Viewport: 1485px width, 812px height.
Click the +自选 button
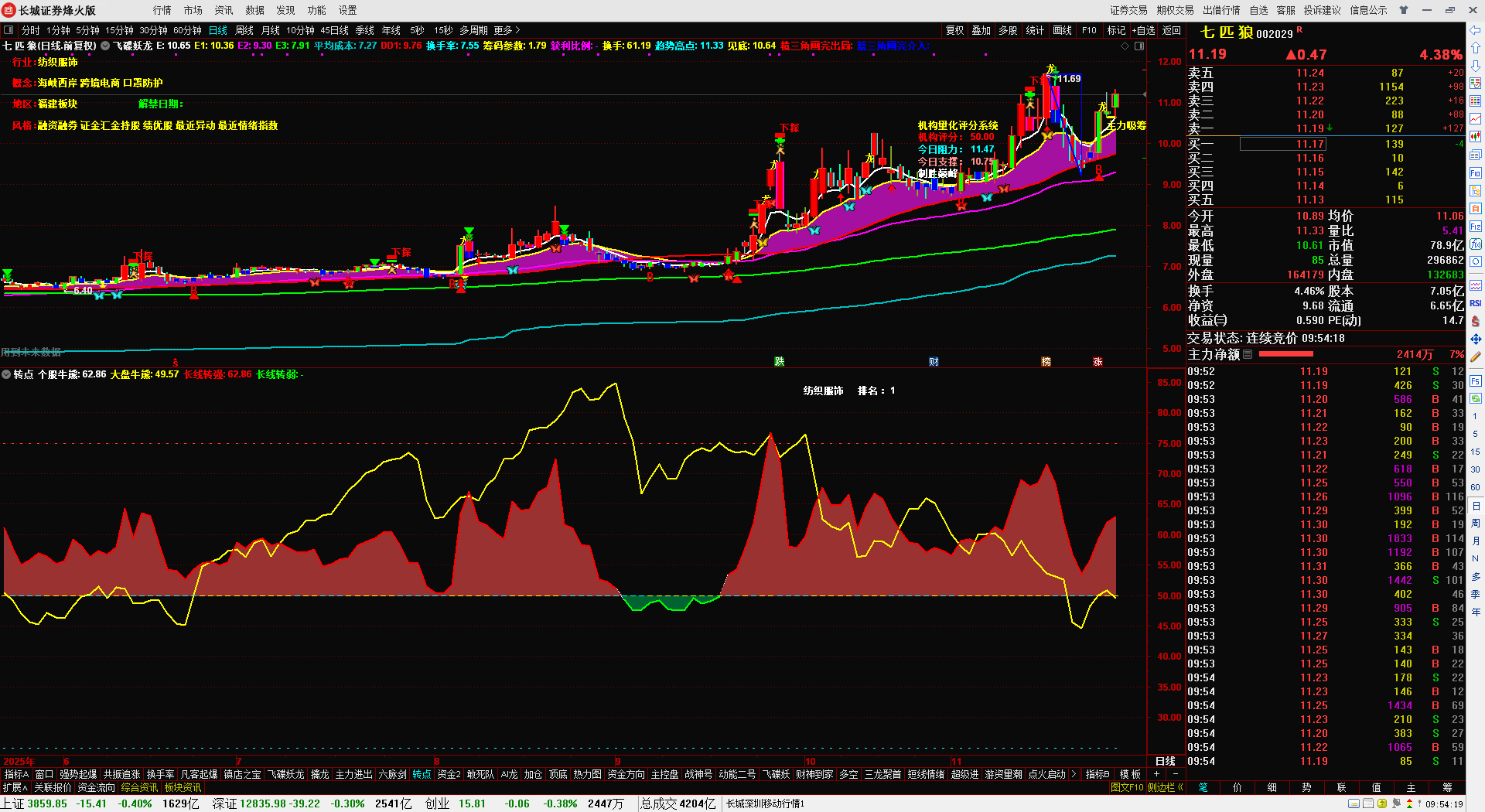[x=1144, y=30]
